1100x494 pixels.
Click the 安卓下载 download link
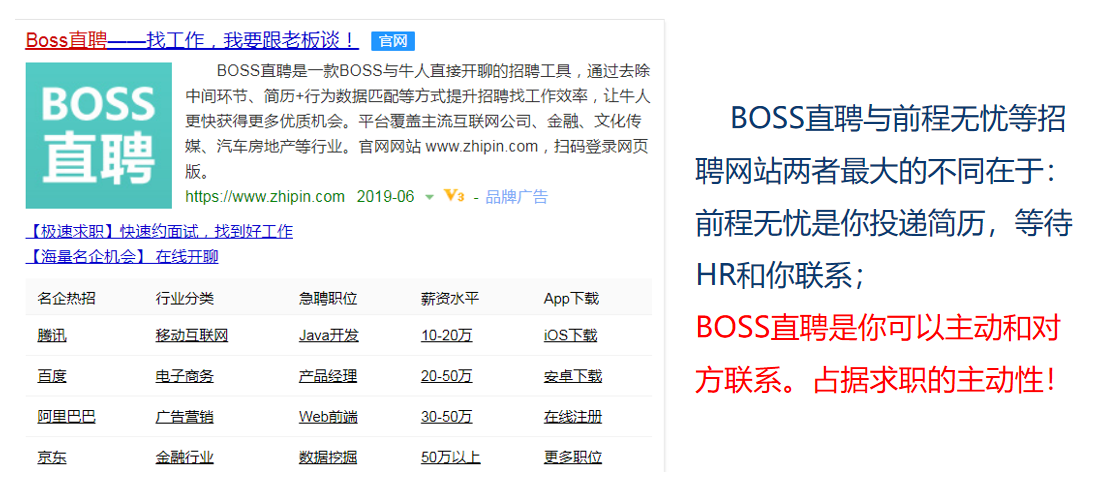573,376
